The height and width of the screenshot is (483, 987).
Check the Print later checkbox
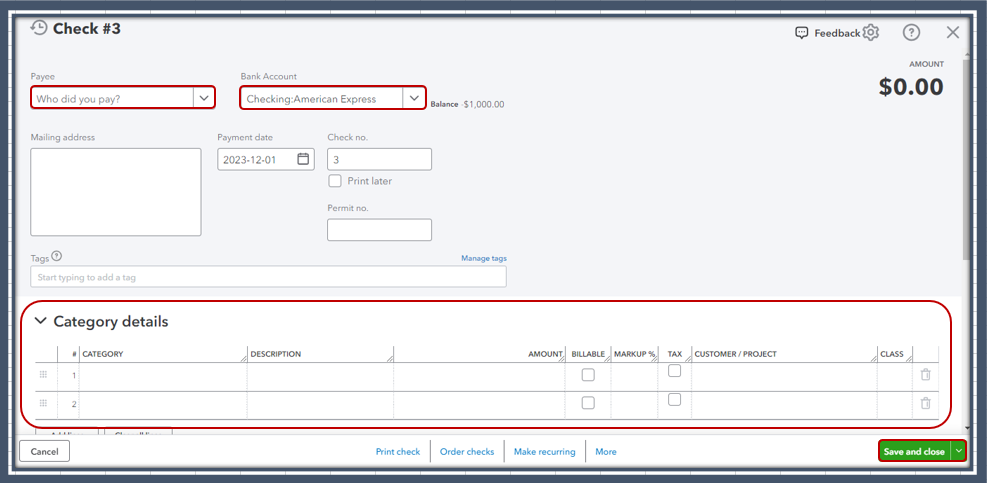coord(336,181)
